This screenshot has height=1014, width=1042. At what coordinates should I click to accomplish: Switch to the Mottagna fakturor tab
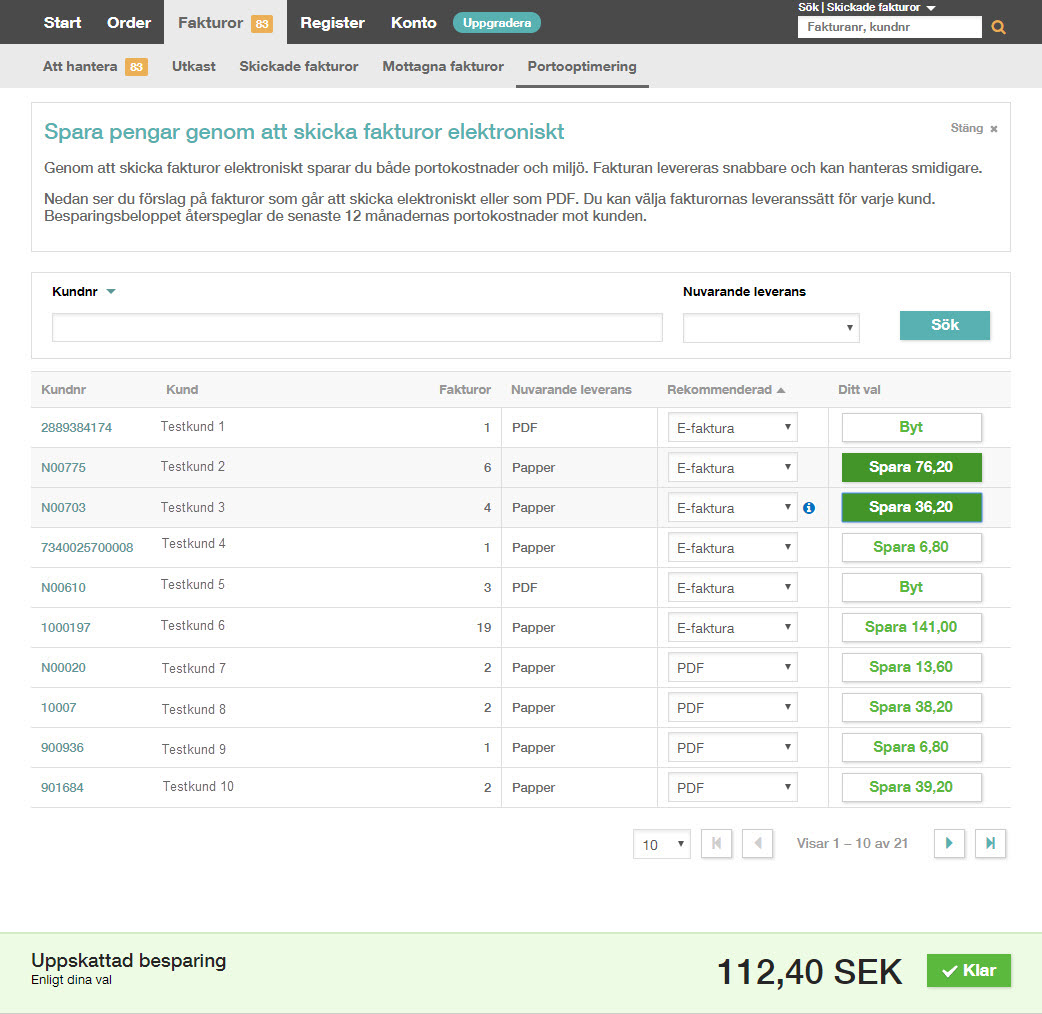tap(443, 66)
